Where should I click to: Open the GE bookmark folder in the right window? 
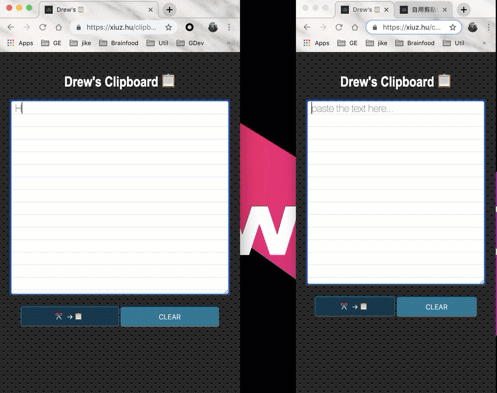[347, 43]
